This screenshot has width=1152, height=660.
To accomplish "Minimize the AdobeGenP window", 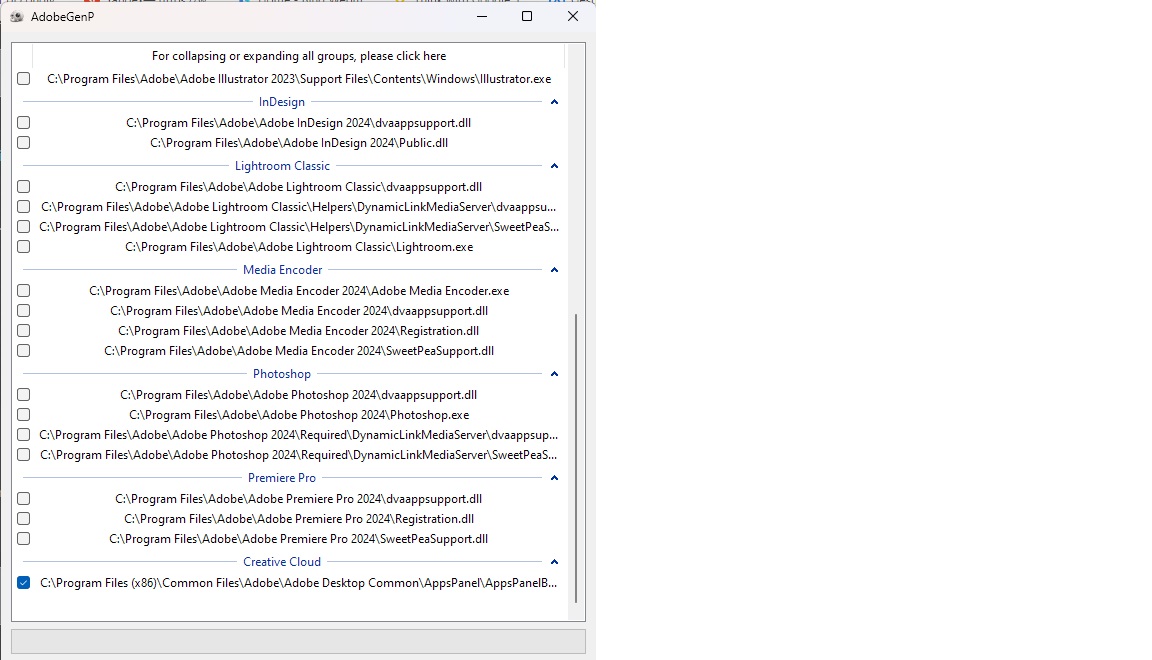I will pos(482,16).
